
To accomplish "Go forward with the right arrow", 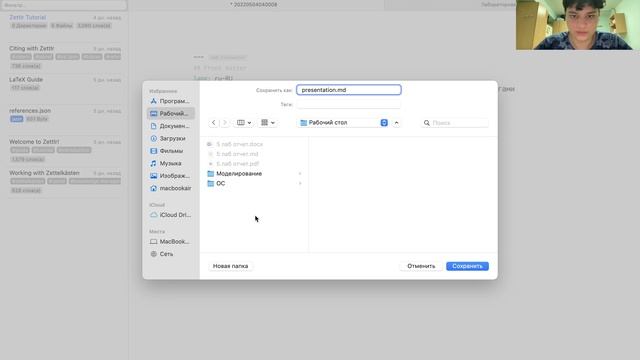I will [224, 122].
